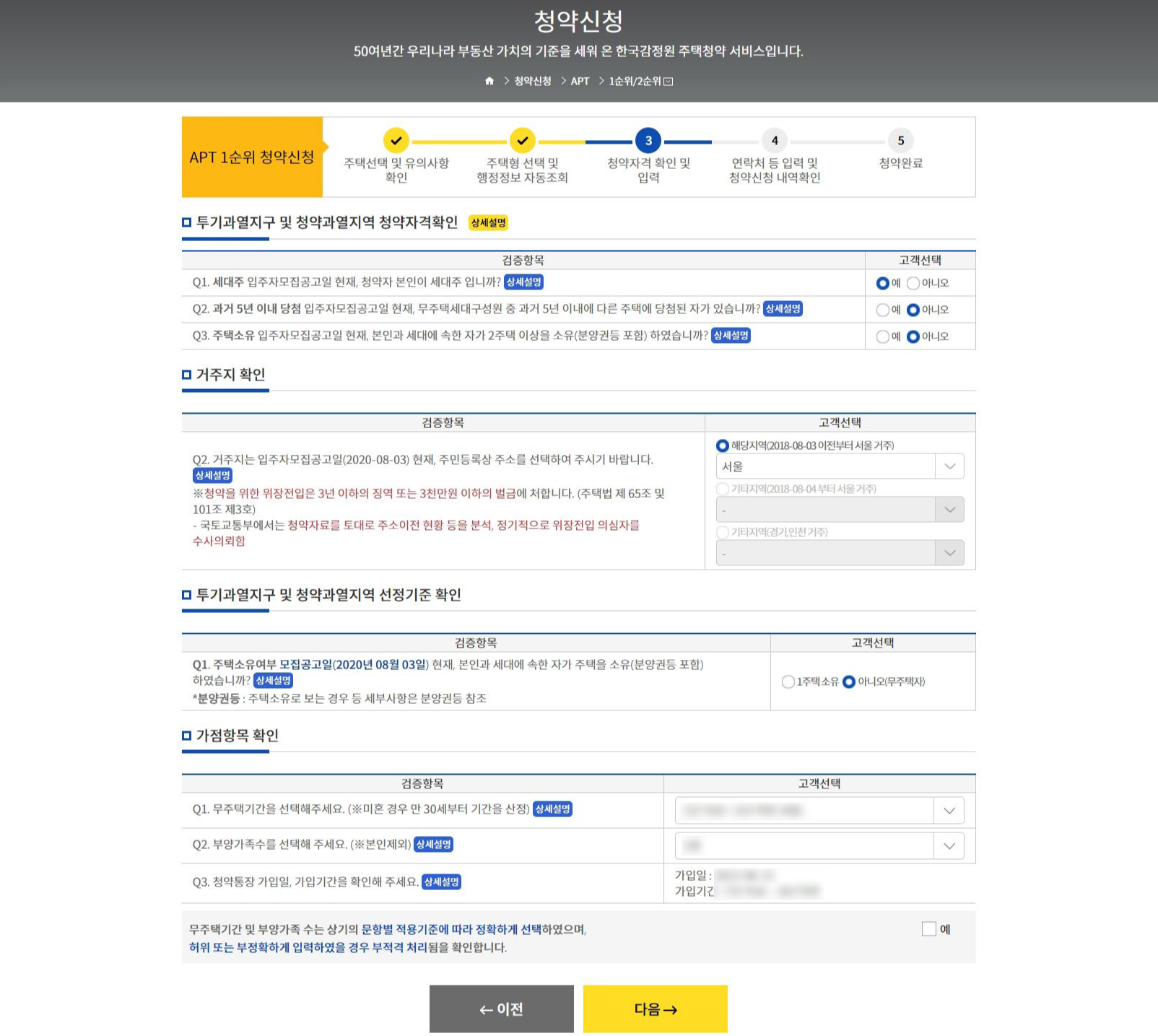Screen dimensions: 1158x1036
Task: Open dropdown under 기타지역 2018-08-04부터 서울
Action: tap(840, 510)
